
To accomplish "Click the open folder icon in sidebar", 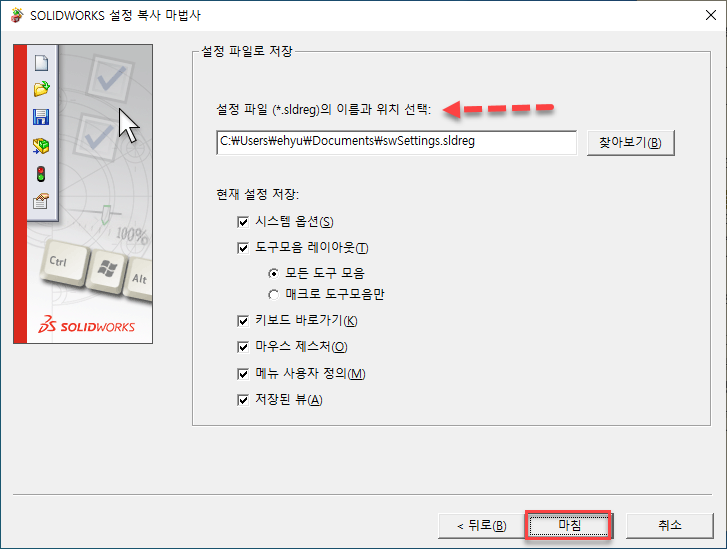I will point(41,89).
